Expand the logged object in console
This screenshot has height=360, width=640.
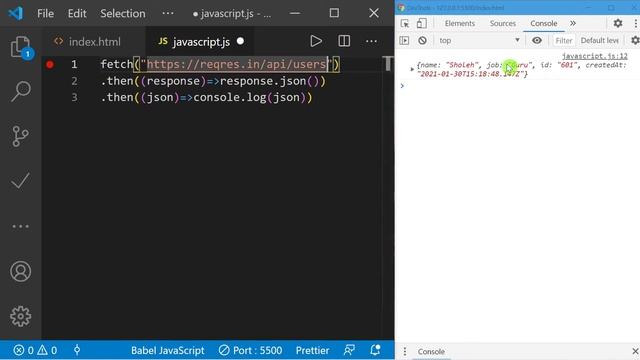(x=412, y=69)
